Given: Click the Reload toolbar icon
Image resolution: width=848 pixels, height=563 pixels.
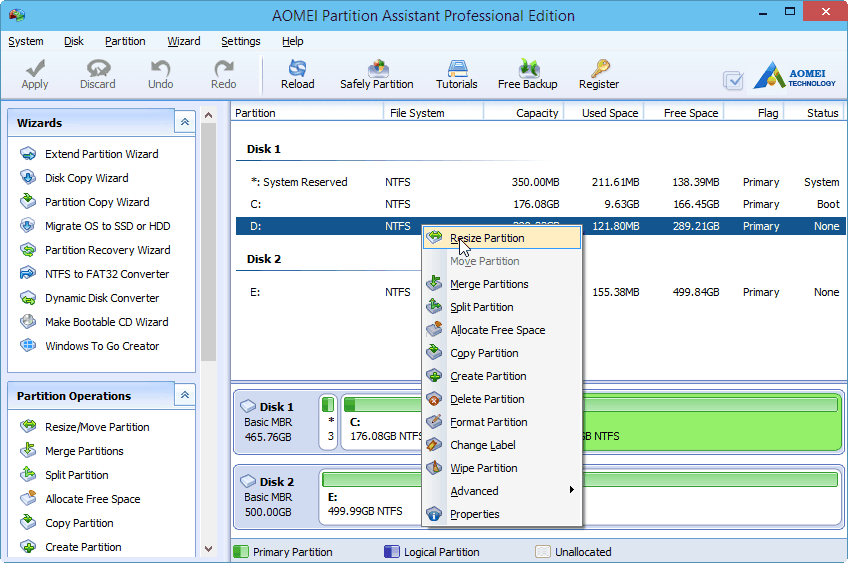Looking at the screenshot, I should pos(297,74).
